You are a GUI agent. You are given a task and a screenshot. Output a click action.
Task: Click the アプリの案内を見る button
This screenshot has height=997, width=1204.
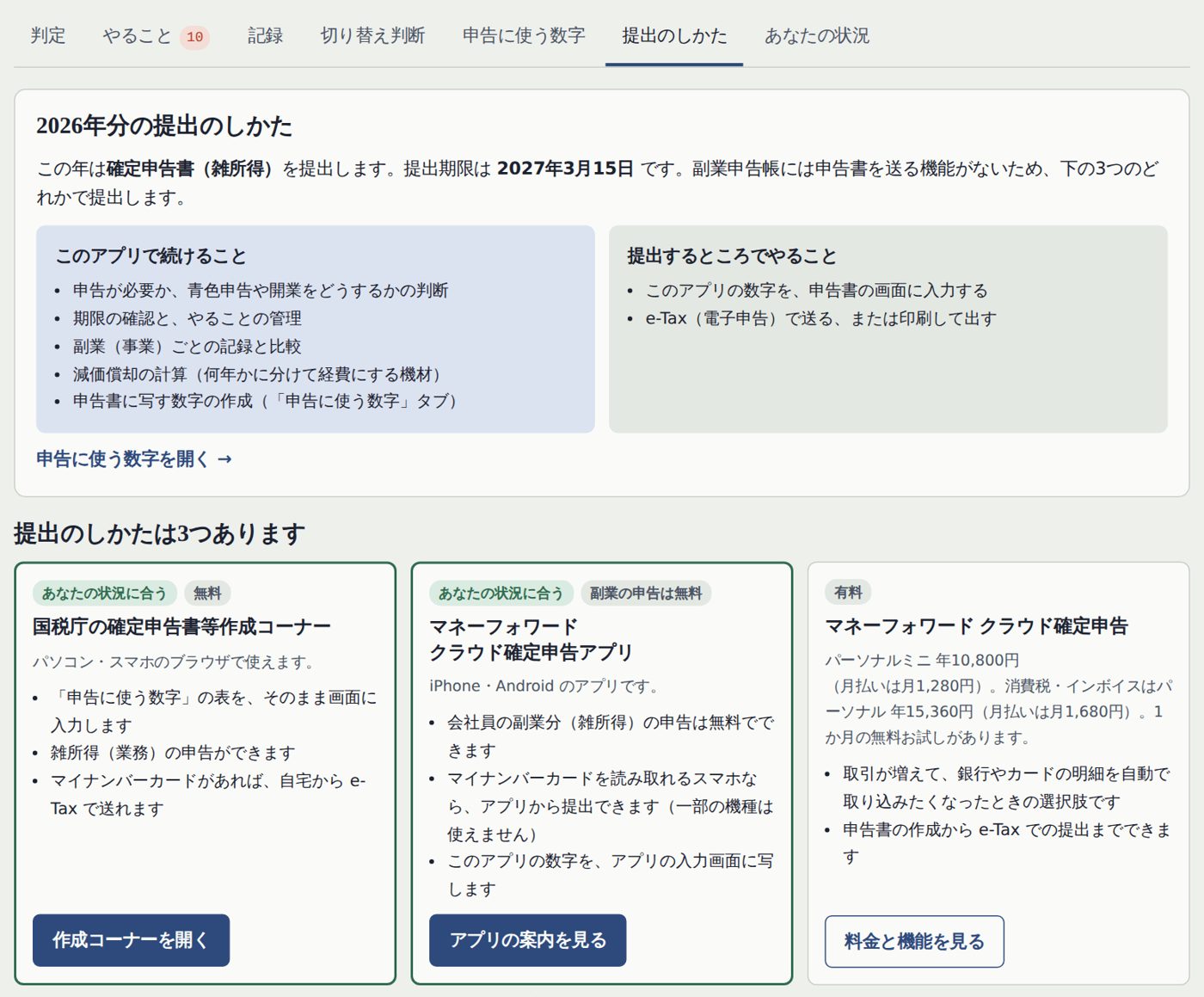528,940
